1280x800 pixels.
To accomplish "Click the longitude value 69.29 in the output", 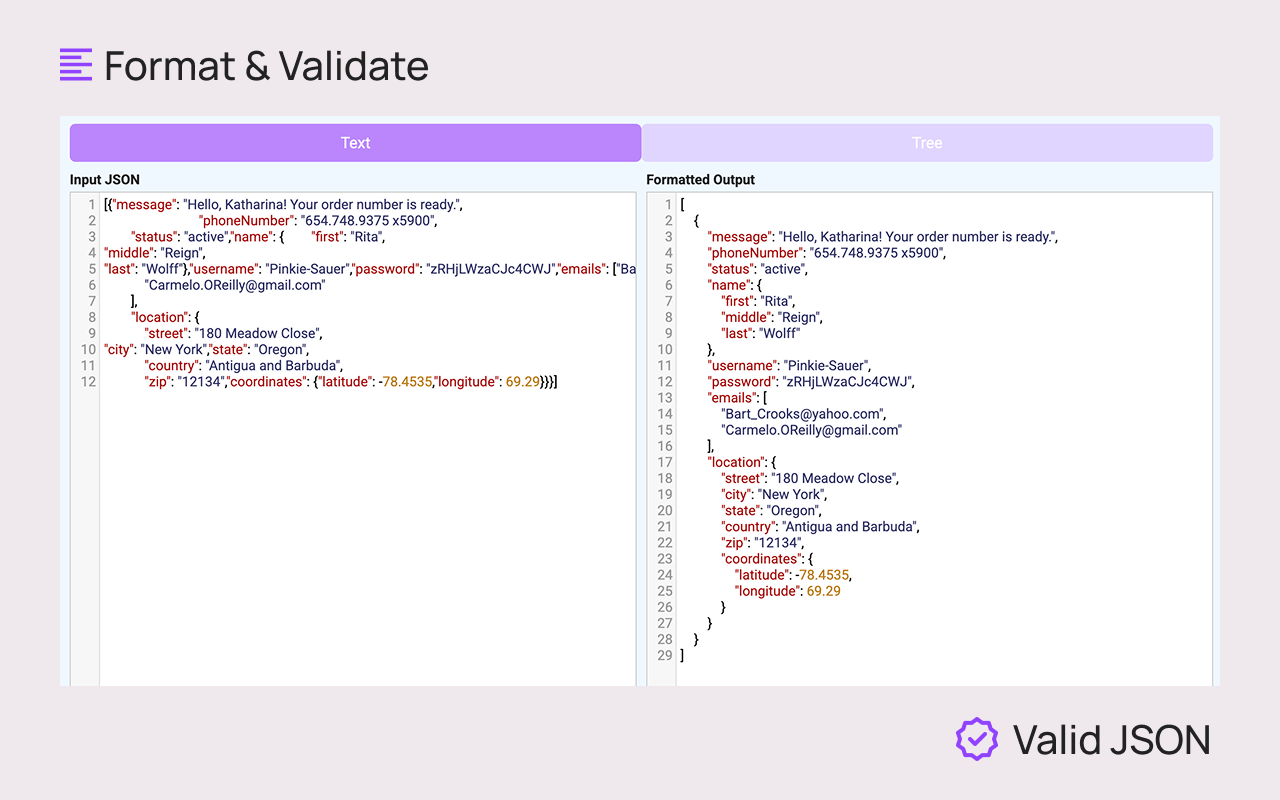I will click(823, 590).
